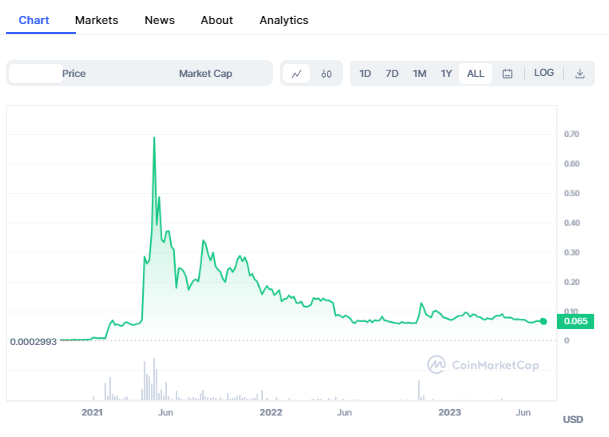Set time range to 1D
Screen dimensions: 609x437
(x=365, y=73)
